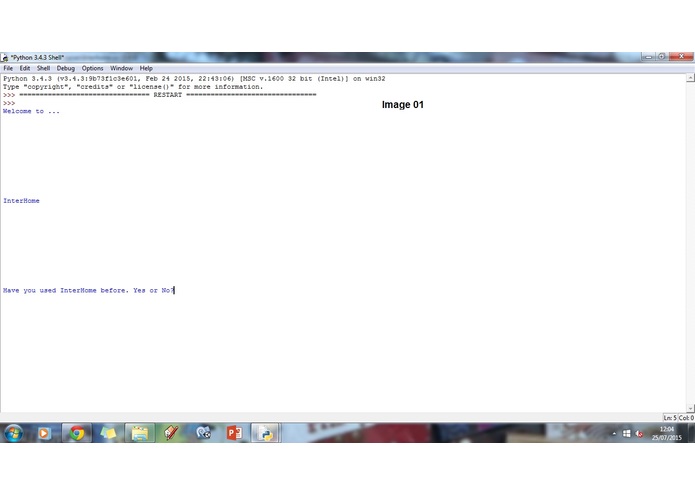Open the clock showing 12:04
This screenshot has width=695, height=494.
[x=667, y=433]
